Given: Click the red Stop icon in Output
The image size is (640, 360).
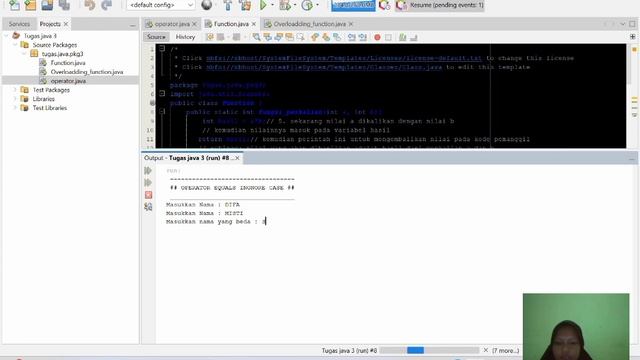Looking at the screenshot, I should (x=148, y=195).
